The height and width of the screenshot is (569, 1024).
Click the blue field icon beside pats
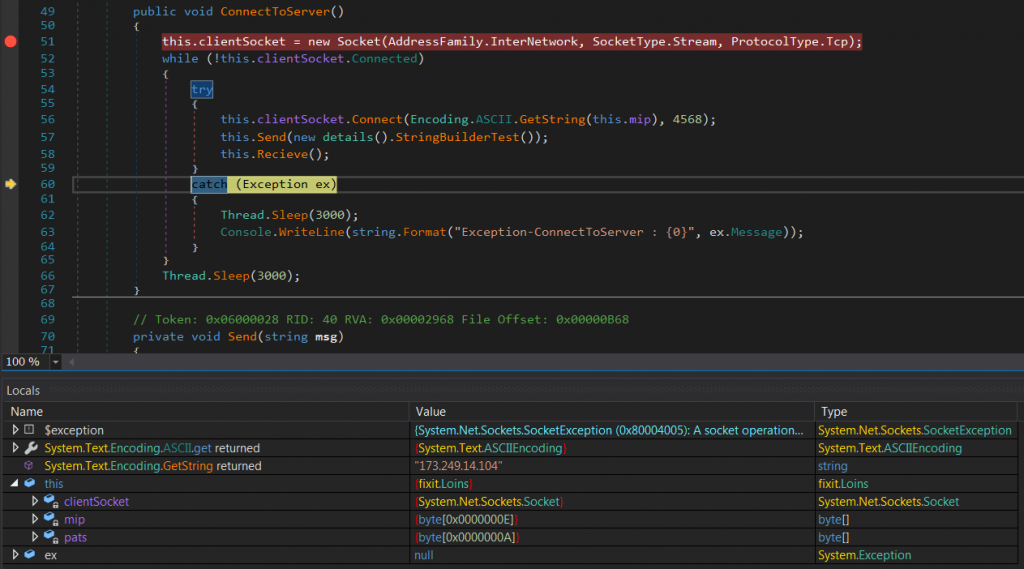pyautogui.click(x=50, y=538)
